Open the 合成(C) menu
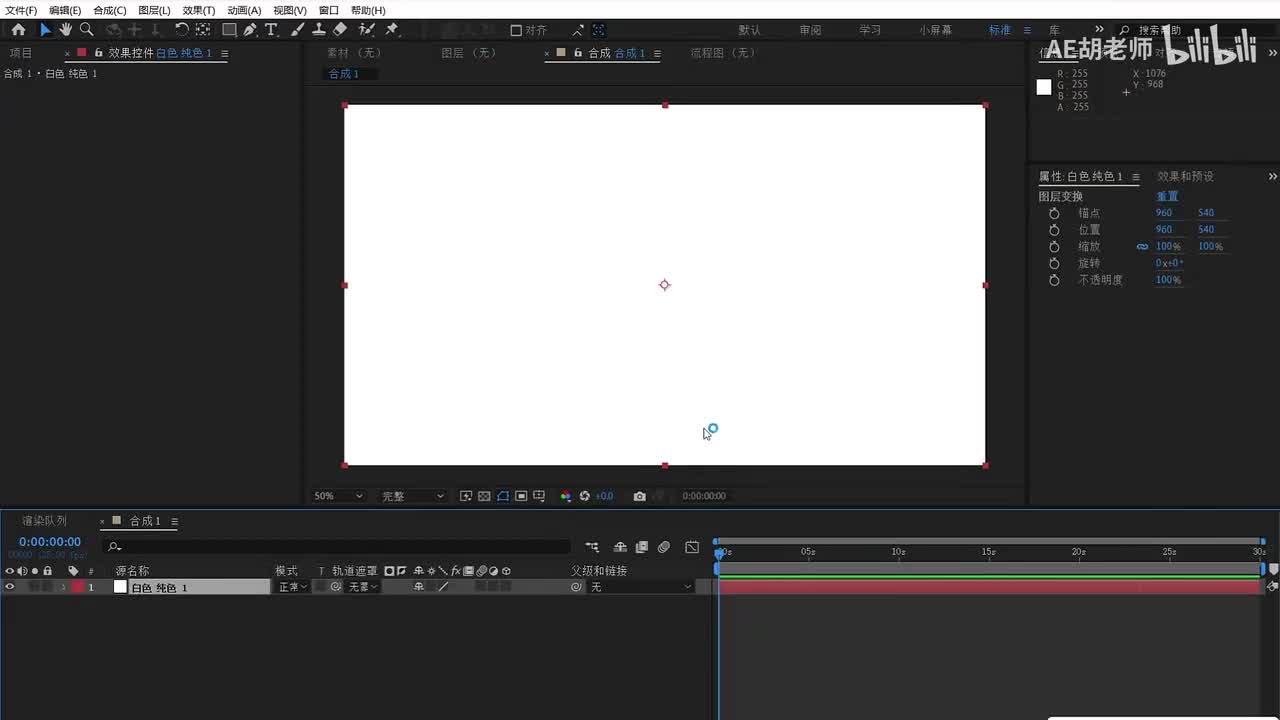This screenshot has height=720, width=1280. coord(110,10)
